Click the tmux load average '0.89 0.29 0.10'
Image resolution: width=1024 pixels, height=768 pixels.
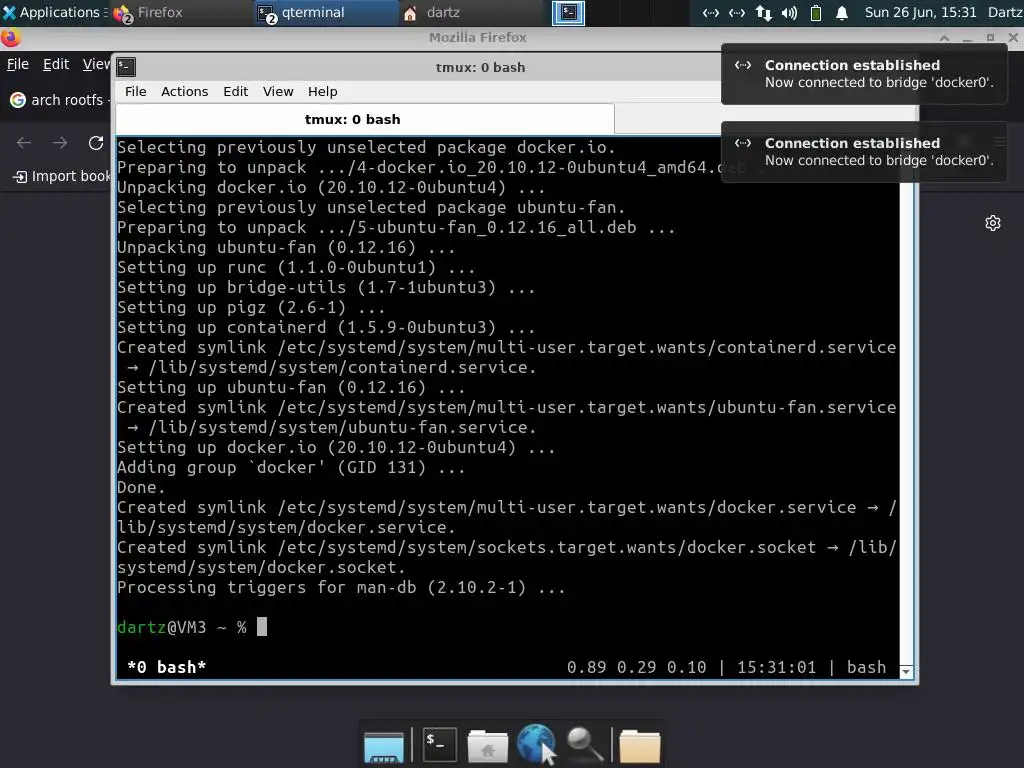(x=636, y=667)
